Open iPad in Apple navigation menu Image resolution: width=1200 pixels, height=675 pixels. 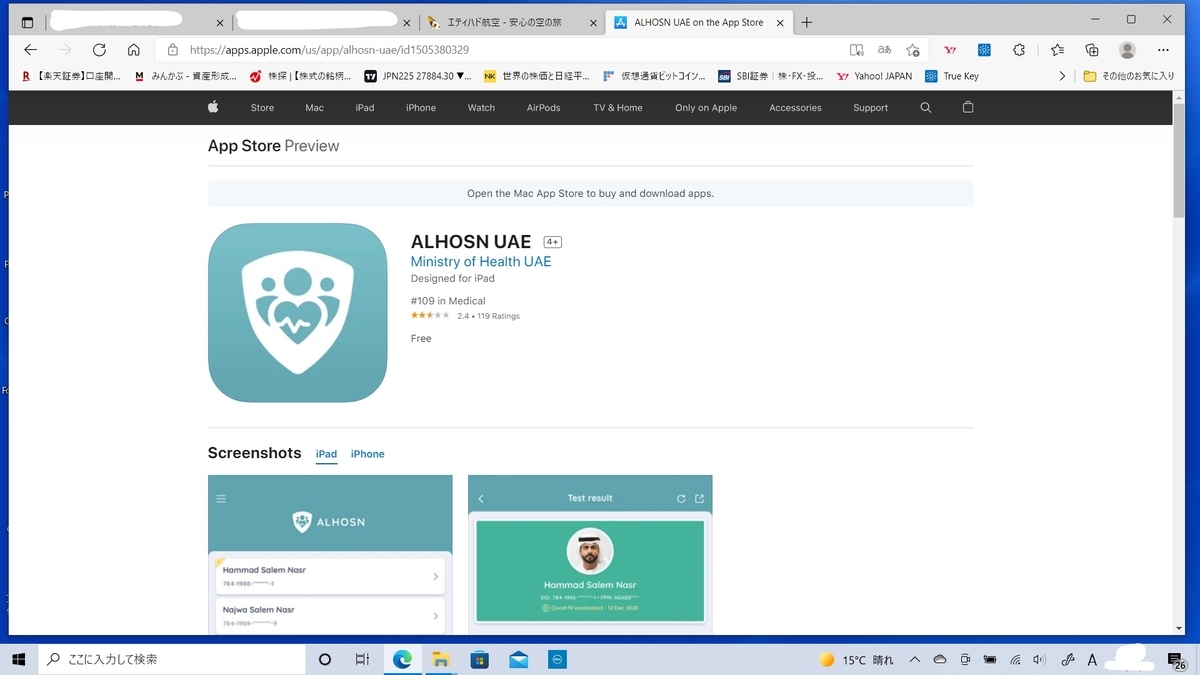(x=365, y=108)
